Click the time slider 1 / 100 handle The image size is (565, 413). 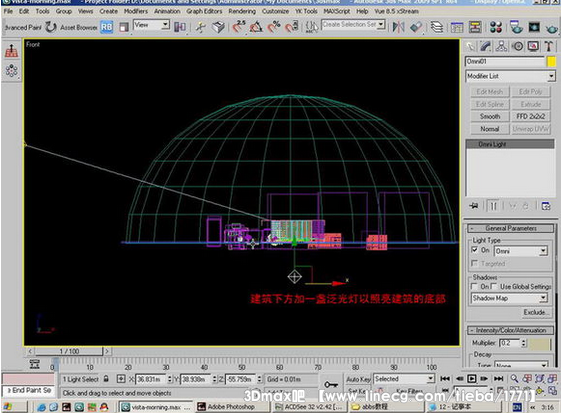pyautogui.click(x=69, y=351)
